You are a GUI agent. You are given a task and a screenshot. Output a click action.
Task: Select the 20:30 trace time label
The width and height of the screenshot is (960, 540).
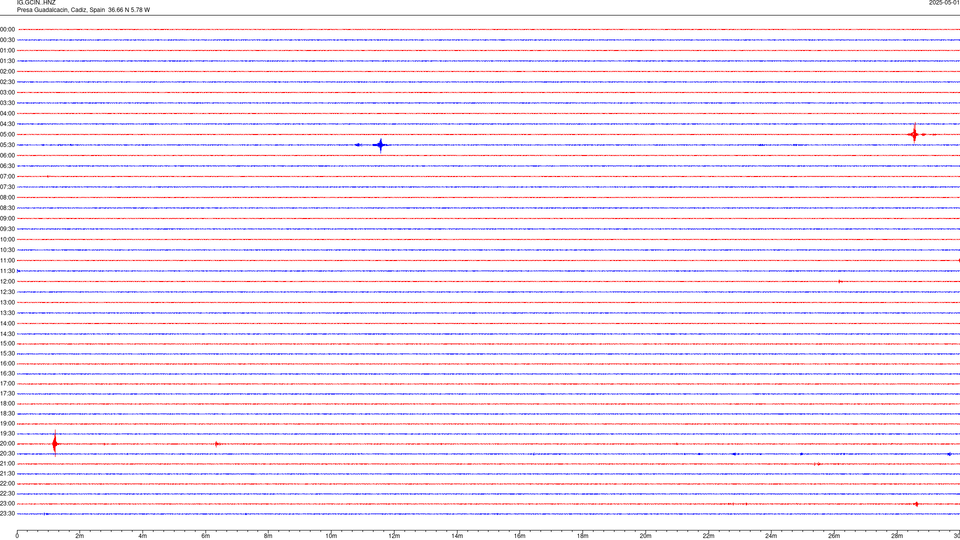coord(7,454)
